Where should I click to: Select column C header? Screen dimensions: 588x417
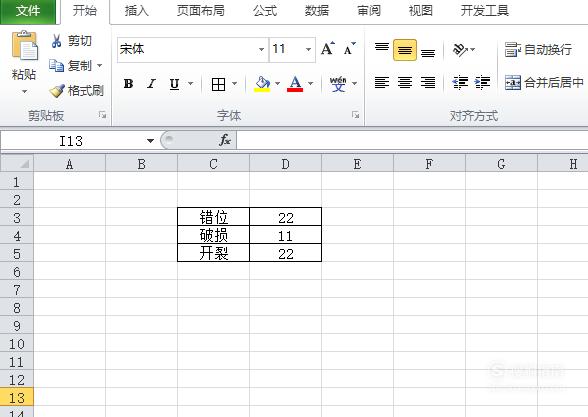[213, 164]
